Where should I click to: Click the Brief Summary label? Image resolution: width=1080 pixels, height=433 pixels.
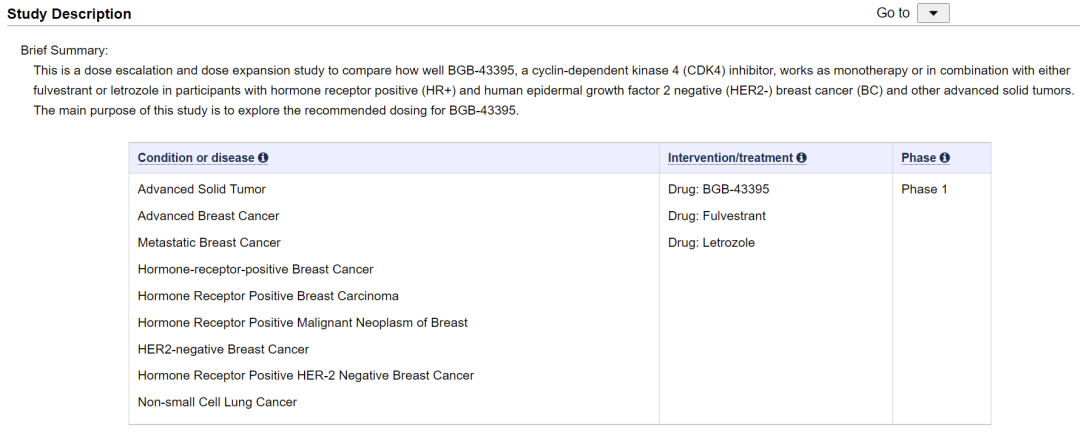[64, 50]
